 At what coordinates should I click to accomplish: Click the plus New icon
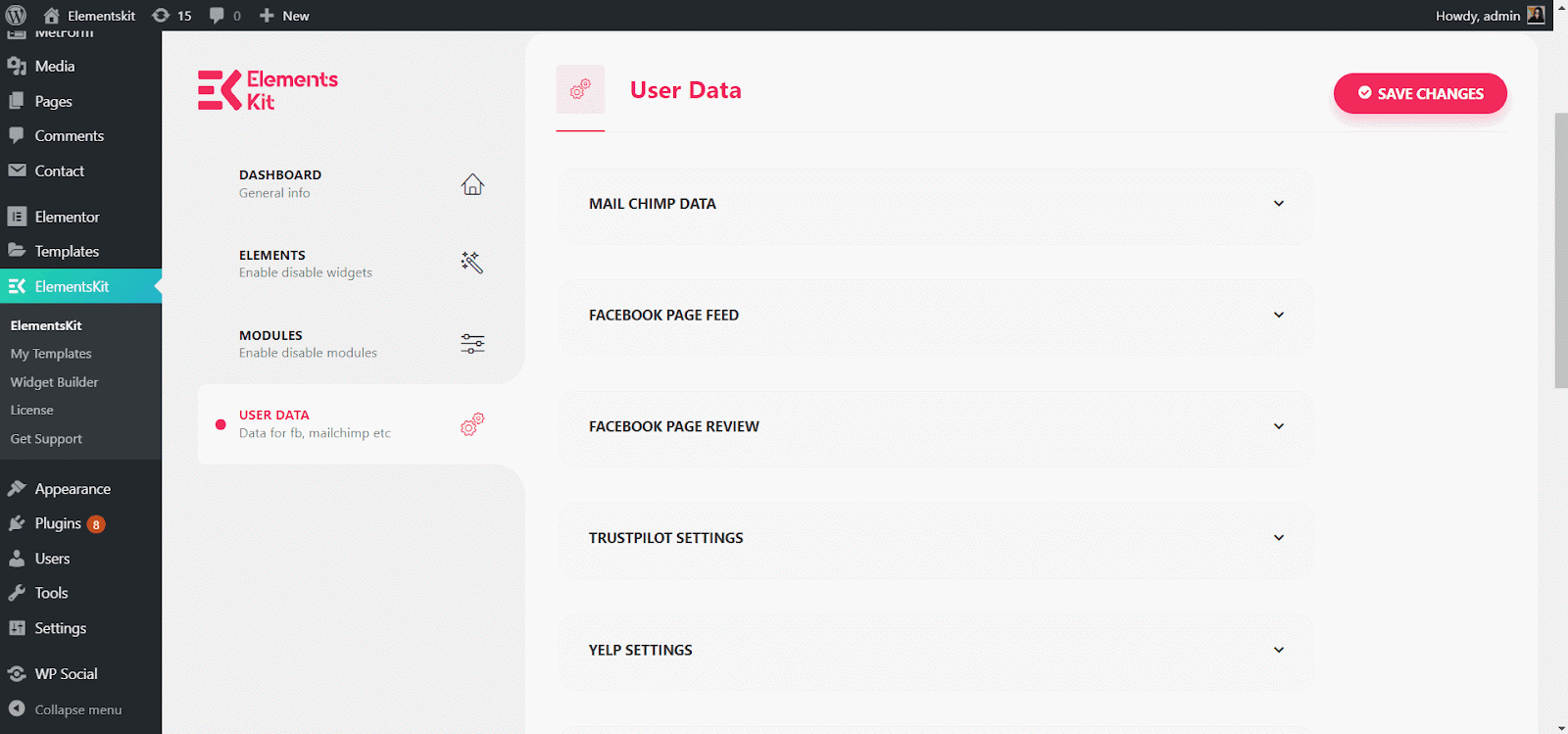pos(267,16)
